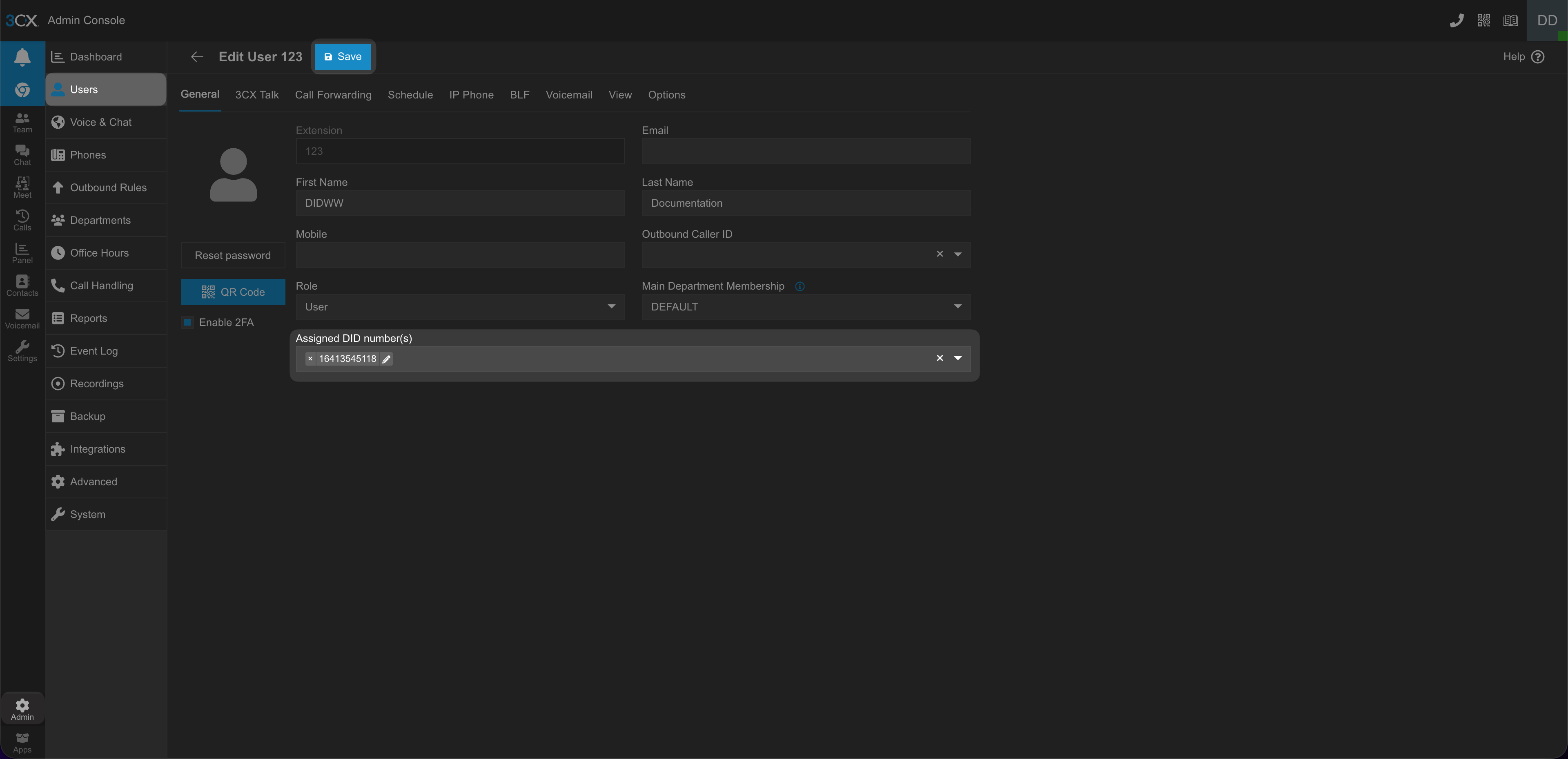This screenshot has height=759, width=1568.
Task: Expand the Role dropdown
Action: tap(611, 306)
